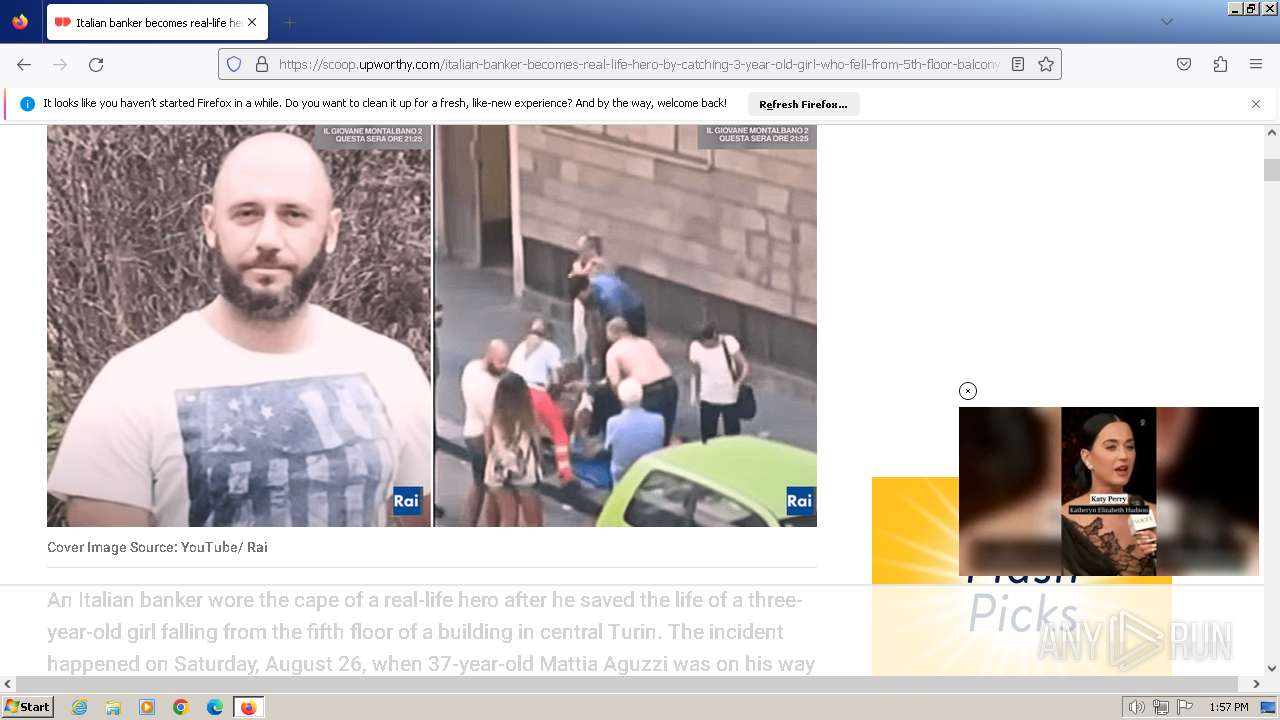Click vertical scrollbar down arrow
Image resolution: width=1280 pixels, height=720 pixels.
[x=1272, y=668]
